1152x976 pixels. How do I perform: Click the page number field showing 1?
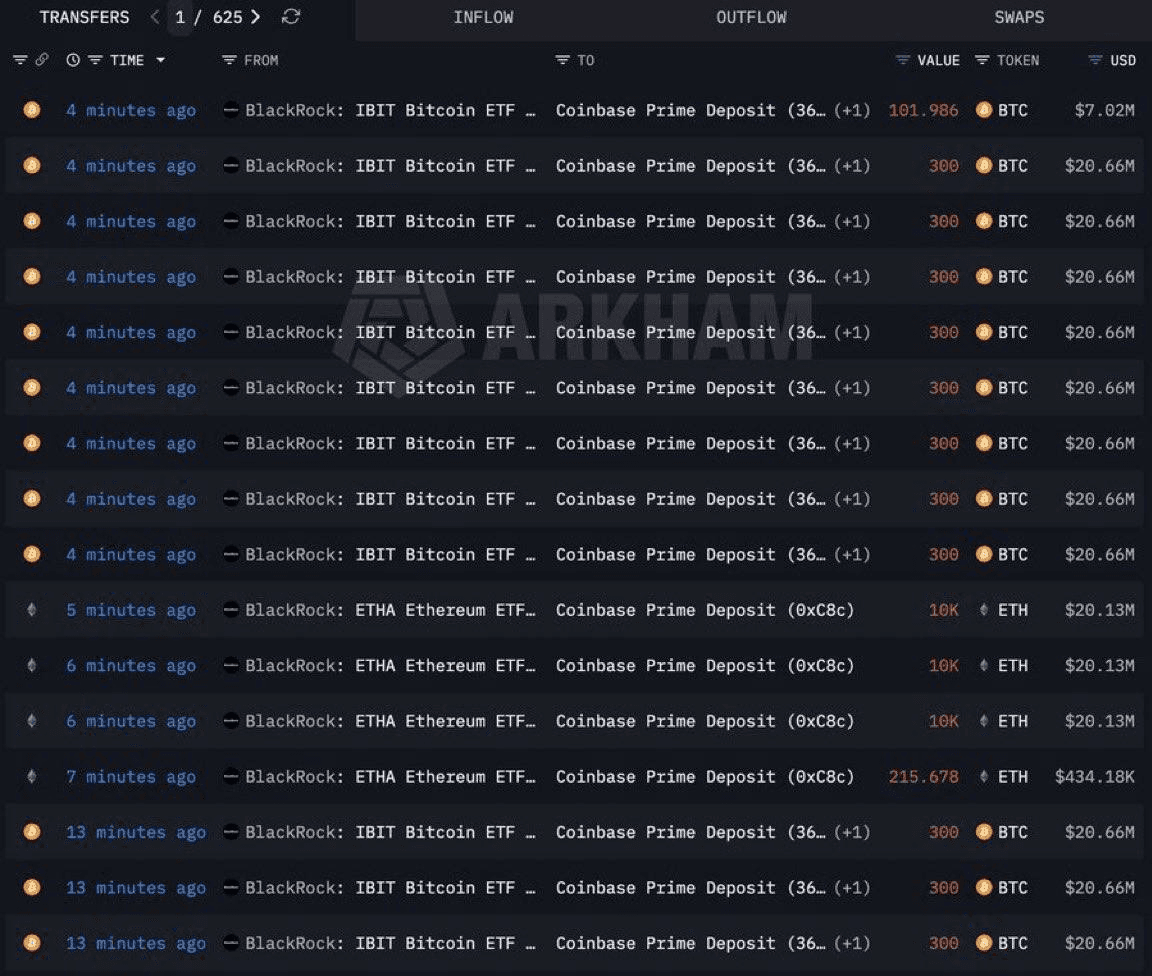click(x=180, y=17)
